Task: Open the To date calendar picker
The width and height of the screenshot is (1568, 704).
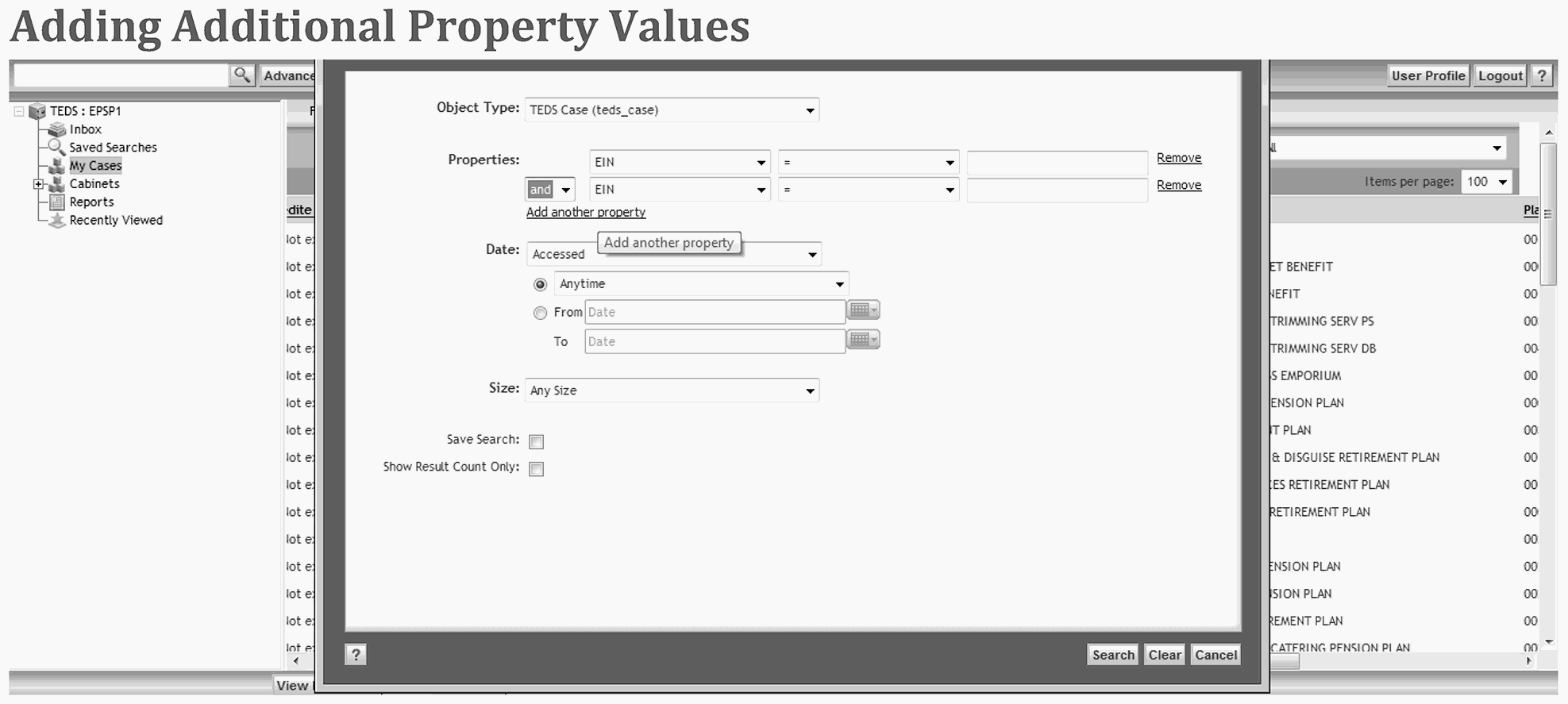Action: click(x=863, y=340)
